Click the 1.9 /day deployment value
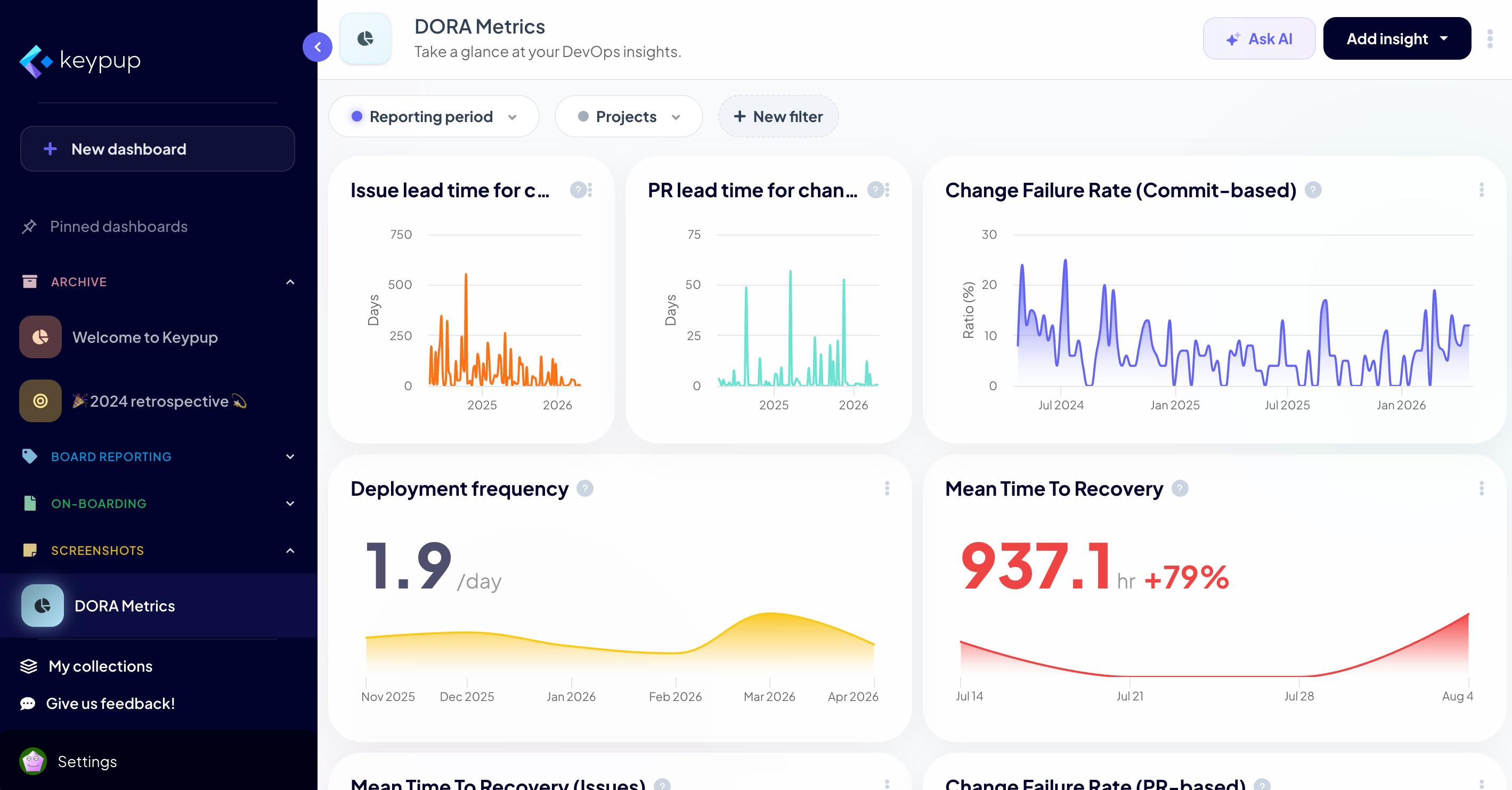The image size is (1512, 790). [433, 566]
